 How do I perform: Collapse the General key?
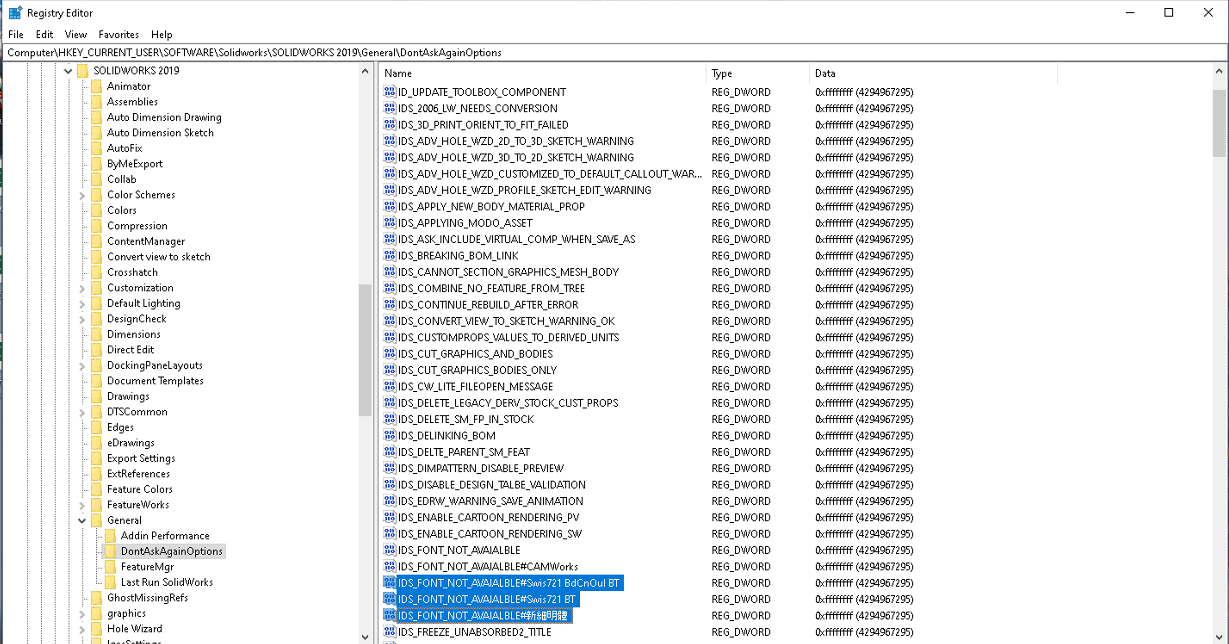(83, 520)
